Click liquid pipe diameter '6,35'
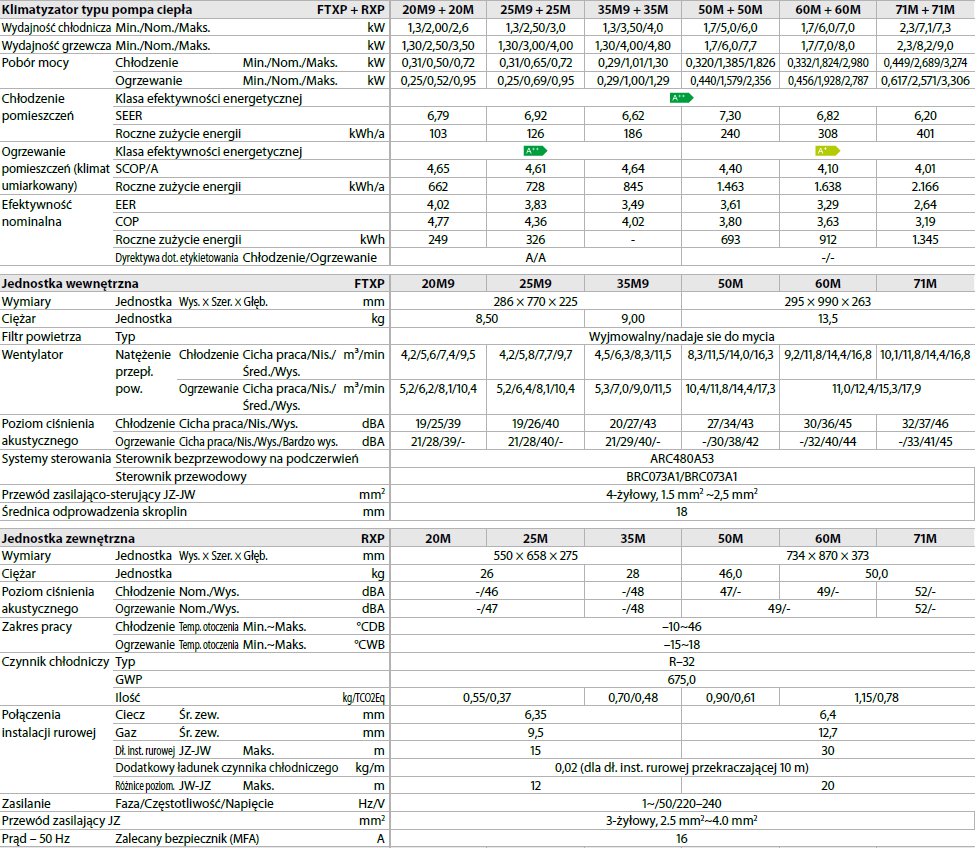The height and width of the screenshot is (848, 977). (x=535, y=715)
